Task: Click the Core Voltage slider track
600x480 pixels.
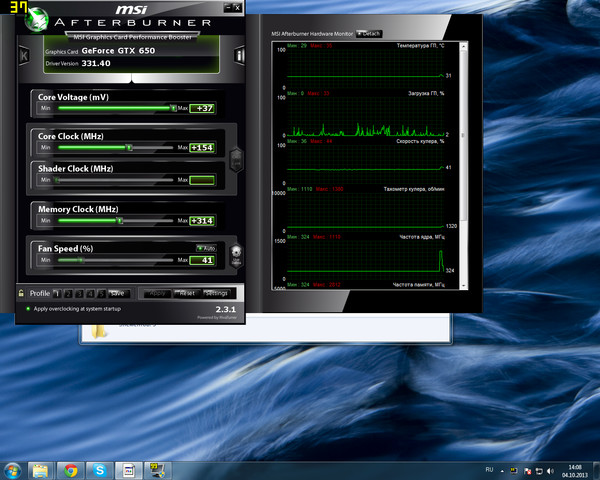Action: 117,108
